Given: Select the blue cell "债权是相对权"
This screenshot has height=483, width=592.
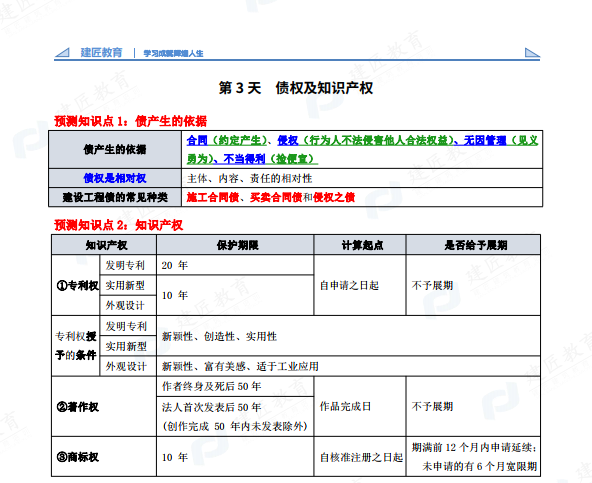Looking at the screenshot, I should point(115,178).
